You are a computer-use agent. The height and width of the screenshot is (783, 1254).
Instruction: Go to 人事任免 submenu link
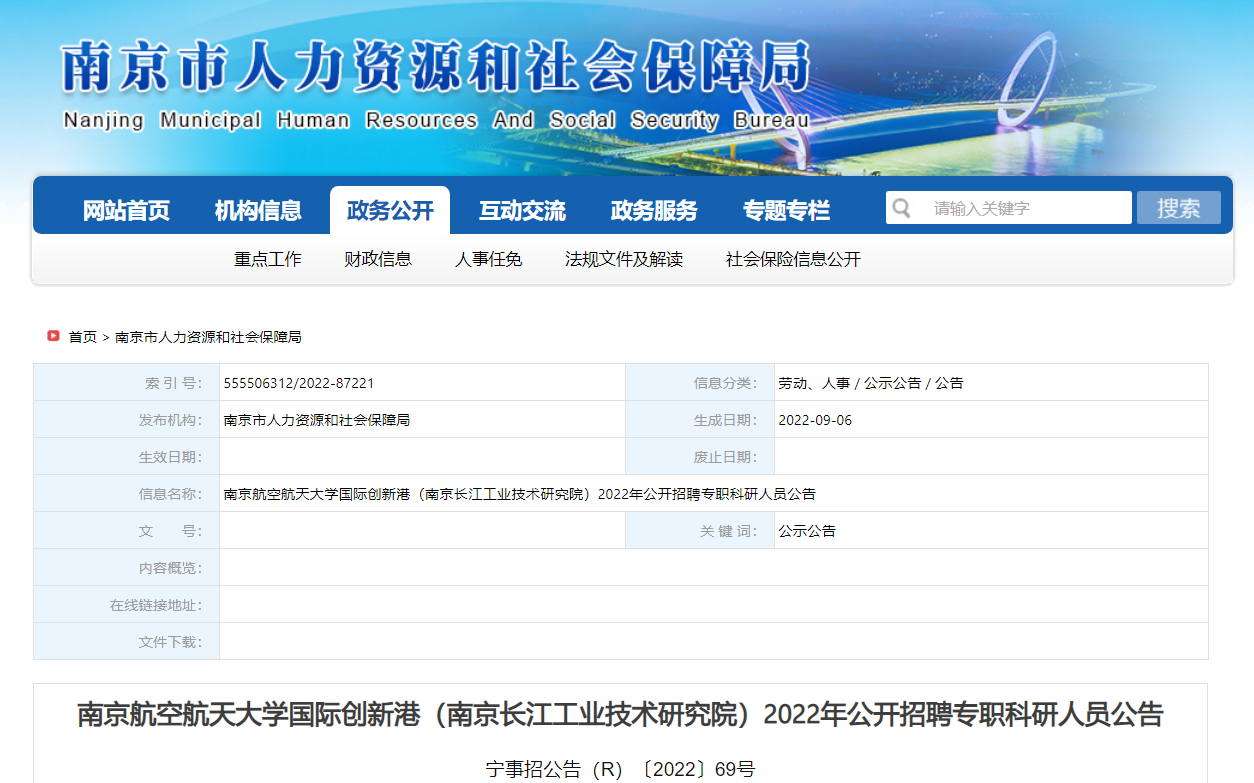coord(488,259)
